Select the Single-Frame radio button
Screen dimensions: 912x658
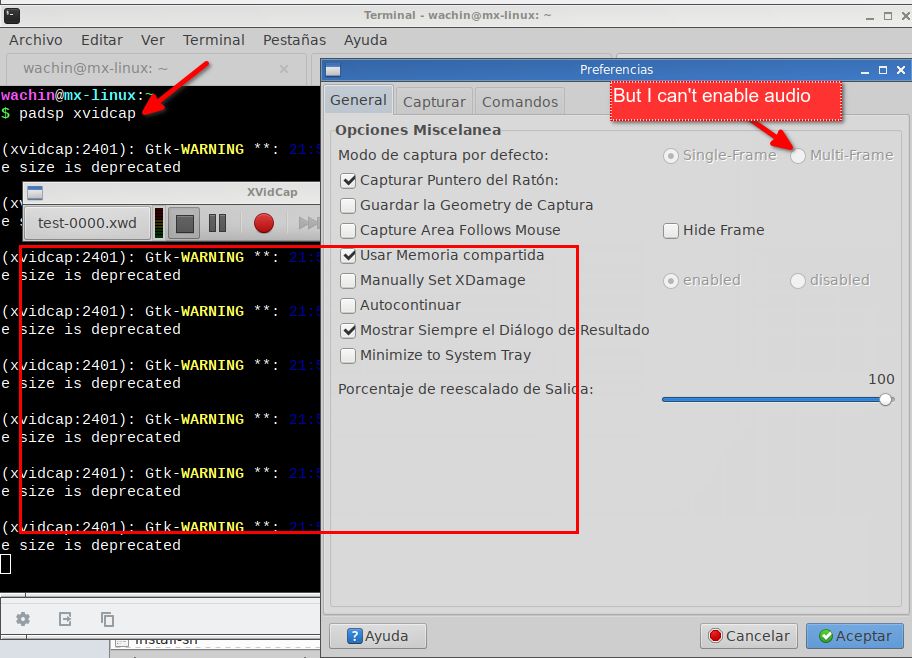click(671, 155)
